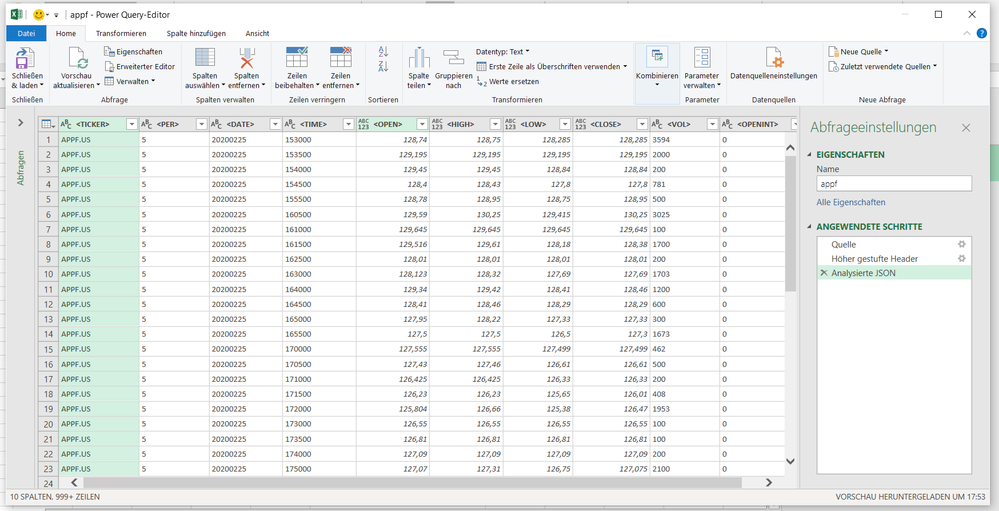Open the <TICKER> column filter dropdown
This screenshot has height=511, width=999.
click(131, 124)
